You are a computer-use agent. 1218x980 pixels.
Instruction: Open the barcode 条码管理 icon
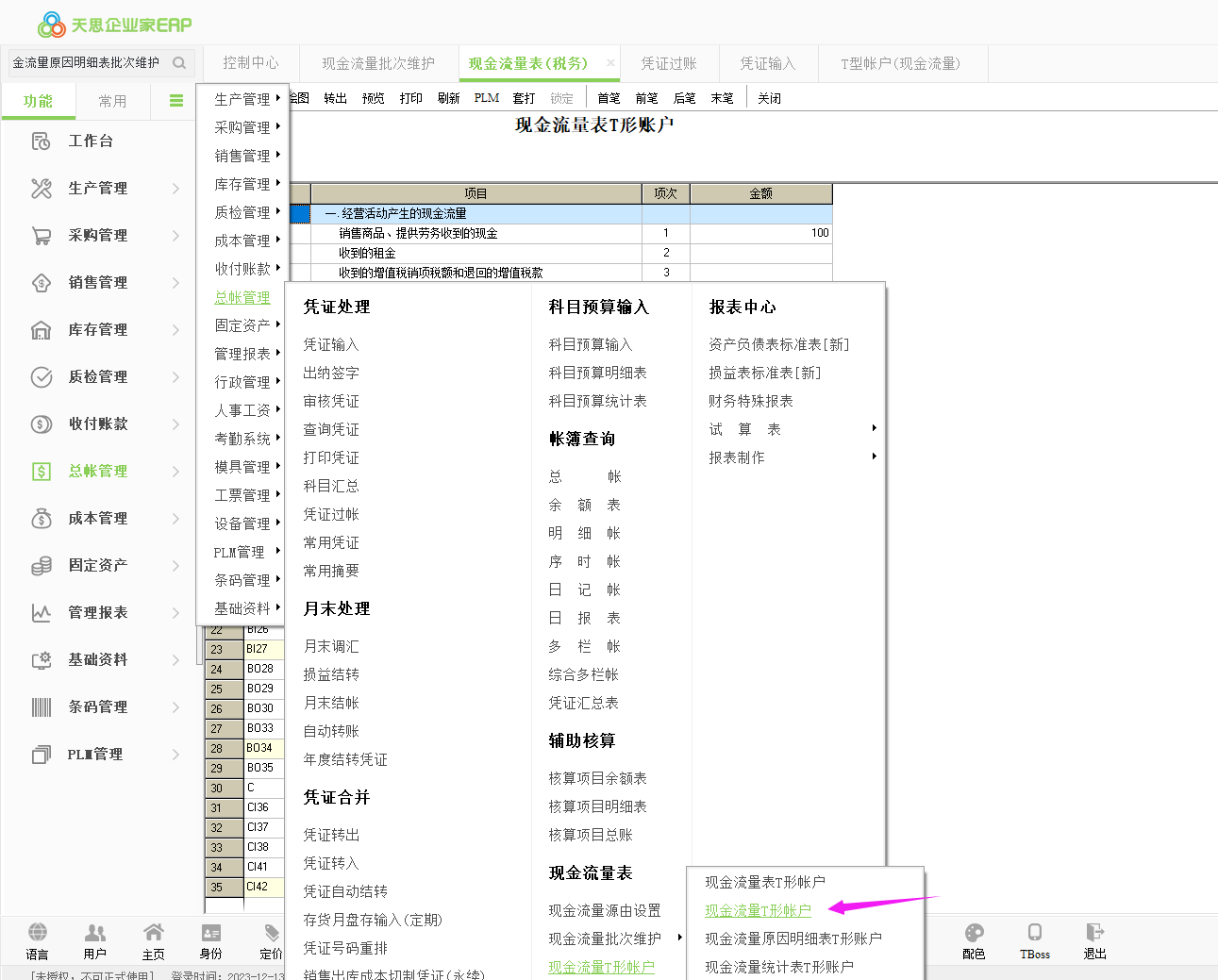[x=42, y=707]
